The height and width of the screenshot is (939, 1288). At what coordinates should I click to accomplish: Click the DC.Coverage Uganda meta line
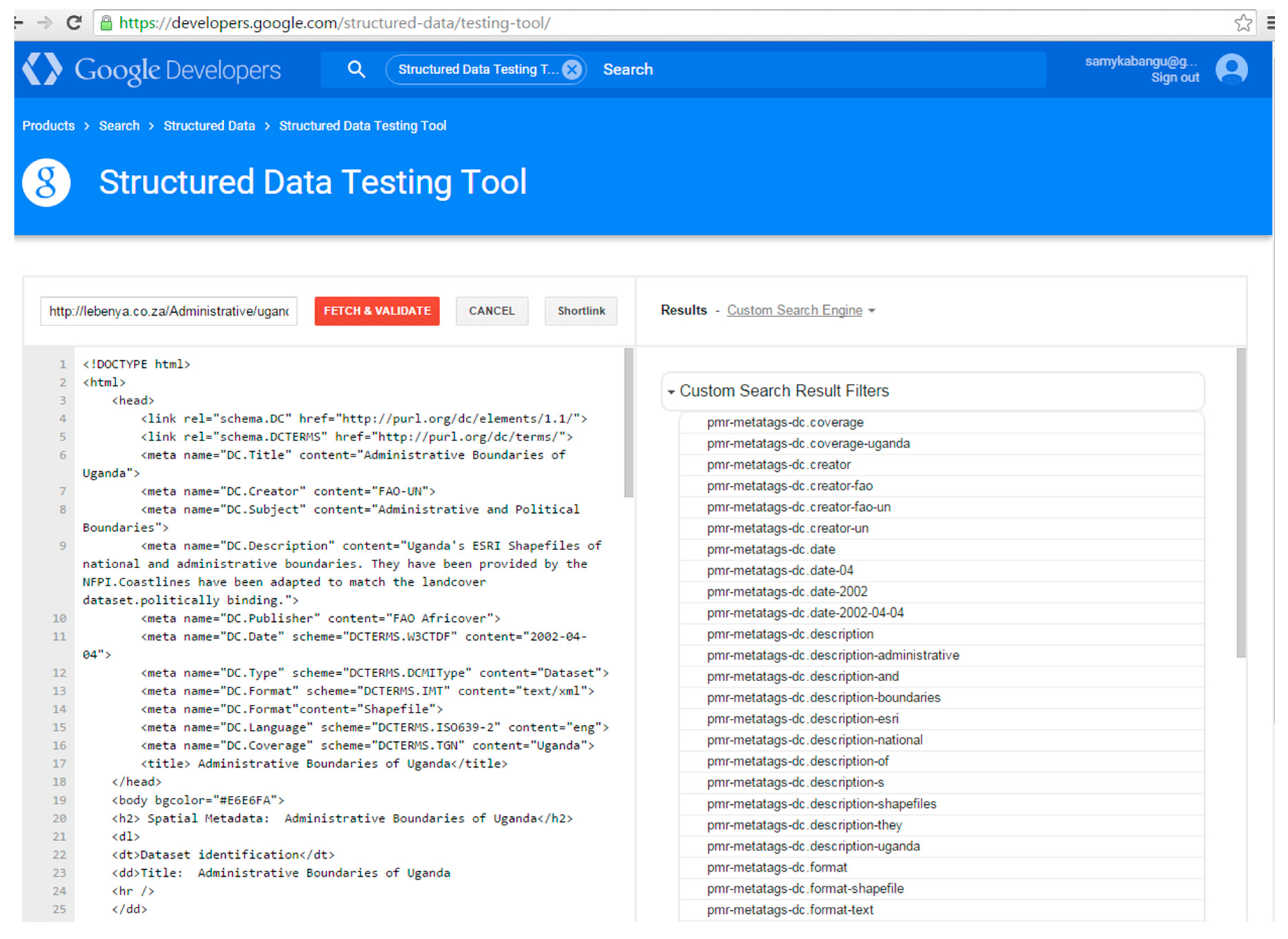click(367, 746)
